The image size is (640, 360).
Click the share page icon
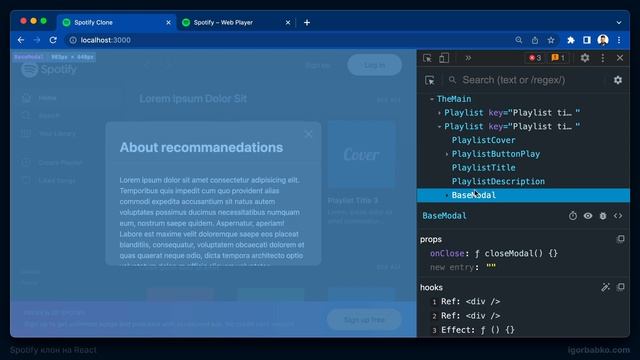point(535,40)
